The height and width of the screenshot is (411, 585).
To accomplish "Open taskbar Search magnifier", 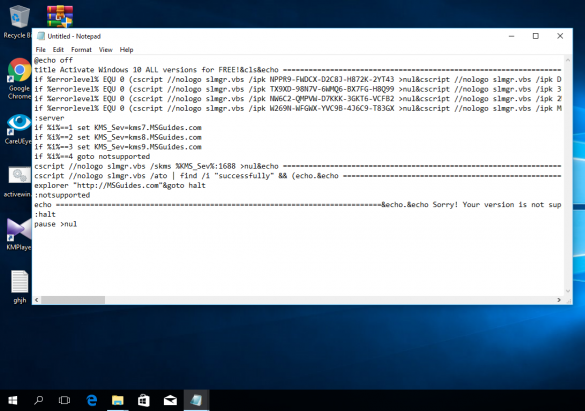I will (38, 400).
